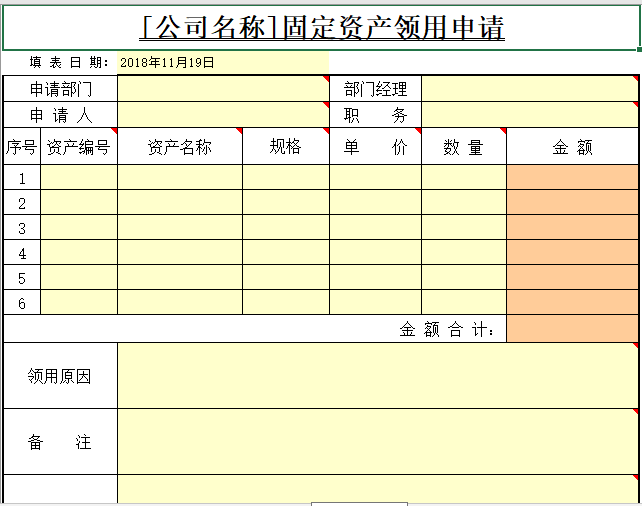The height and width of the screenshot is (506, 642).
Task: Click the large 领用原因 text area
Action: (x=377, y=376)
